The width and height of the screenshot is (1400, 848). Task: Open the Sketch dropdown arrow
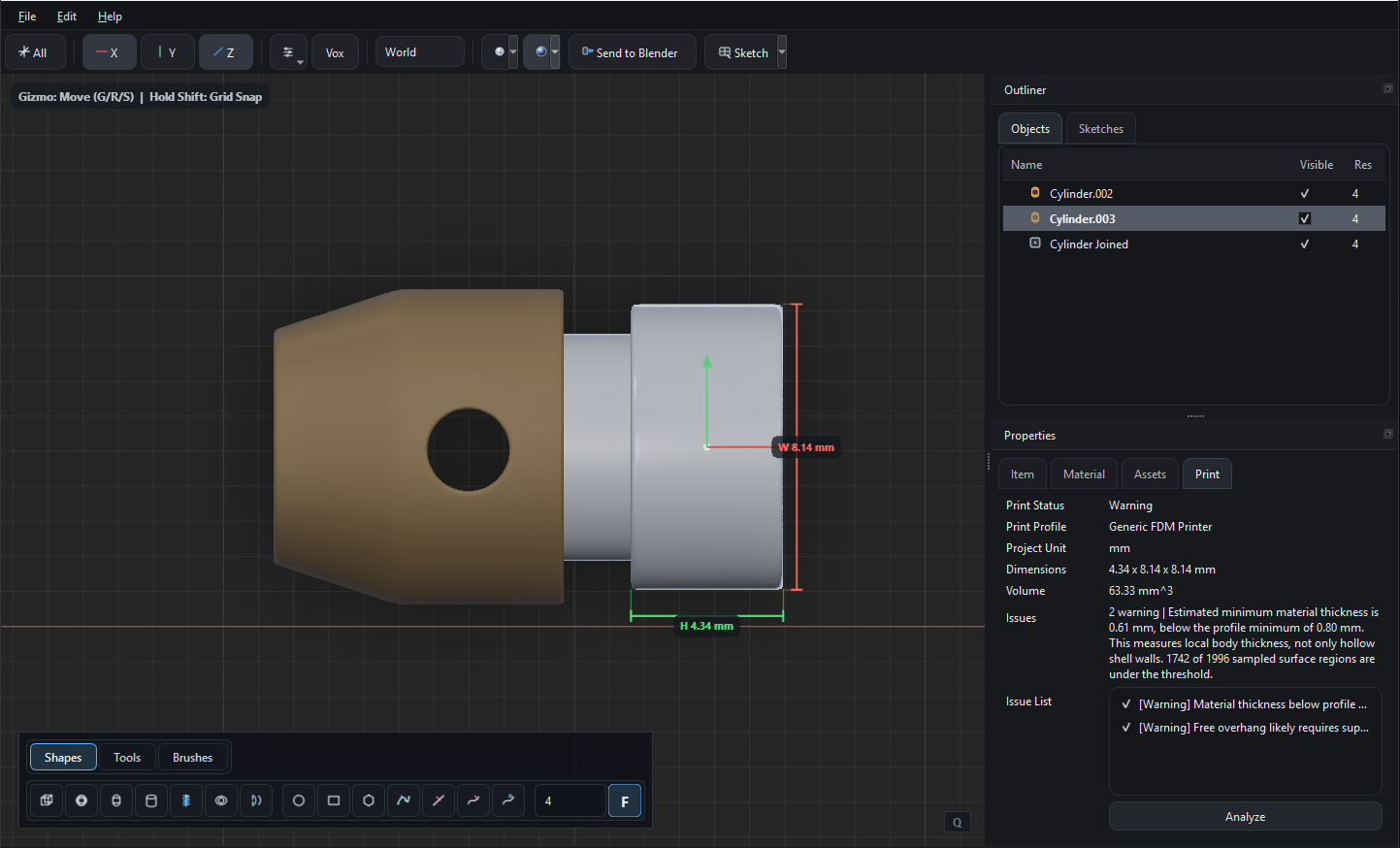pos(781,51)
